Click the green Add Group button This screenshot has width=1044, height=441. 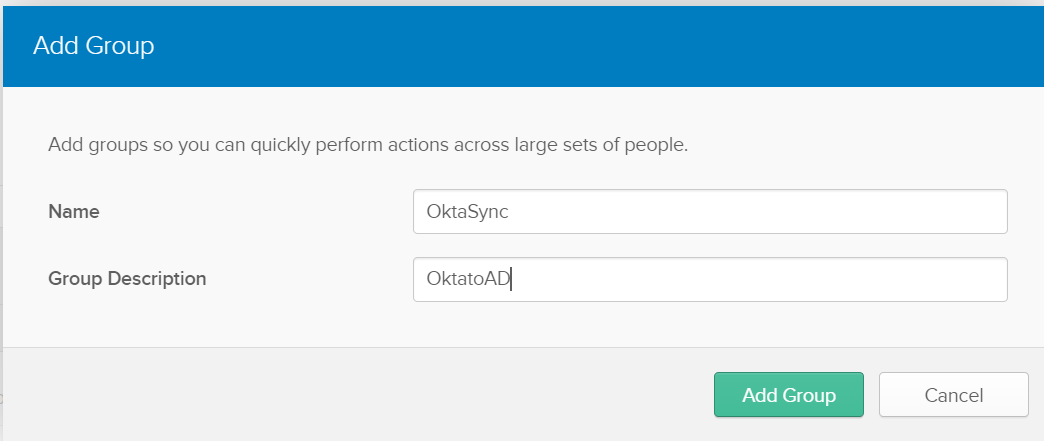tap(788, 395)
